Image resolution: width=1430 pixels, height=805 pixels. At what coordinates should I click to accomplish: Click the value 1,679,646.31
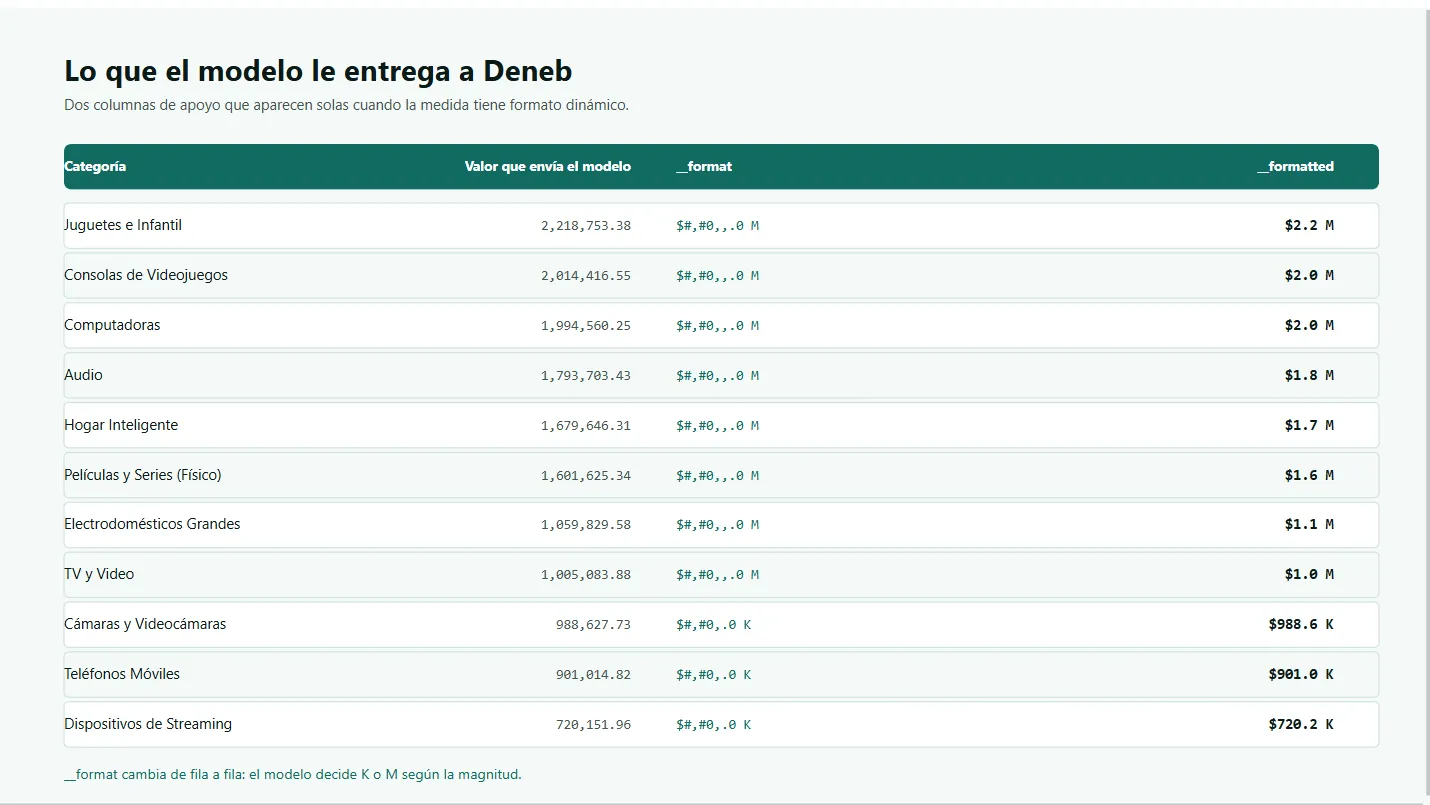(x=586, y=426)
